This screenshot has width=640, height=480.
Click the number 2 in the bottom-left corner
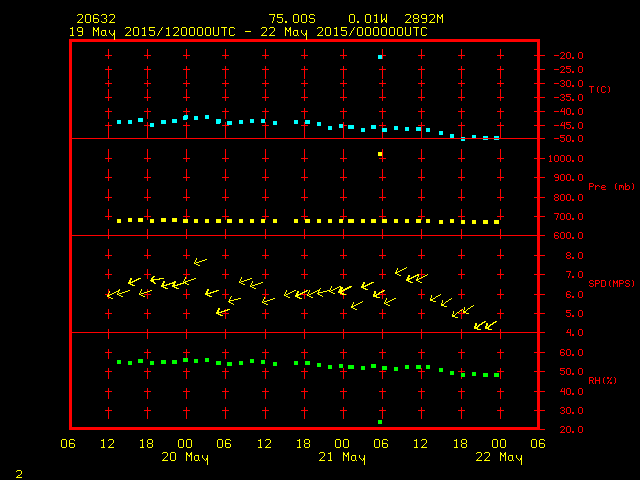(18, 472)
